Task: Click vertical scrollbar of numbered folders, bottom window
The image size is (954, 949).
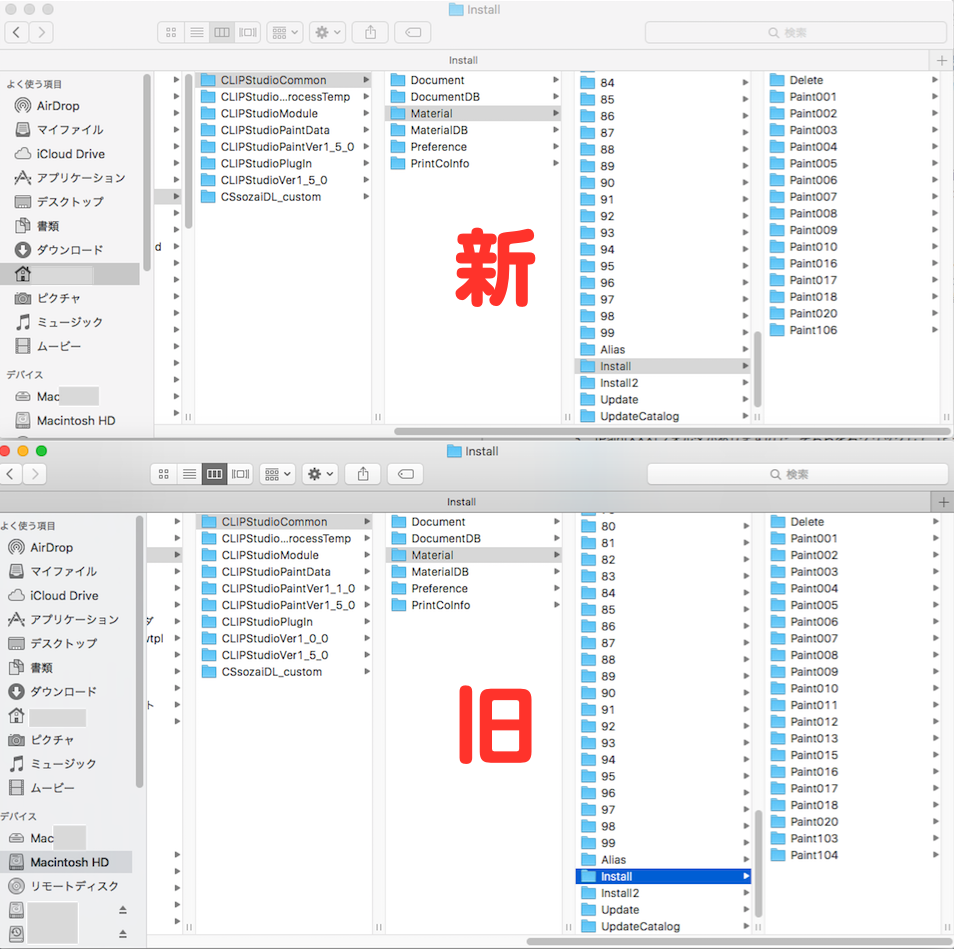Action: coord(758,864)
